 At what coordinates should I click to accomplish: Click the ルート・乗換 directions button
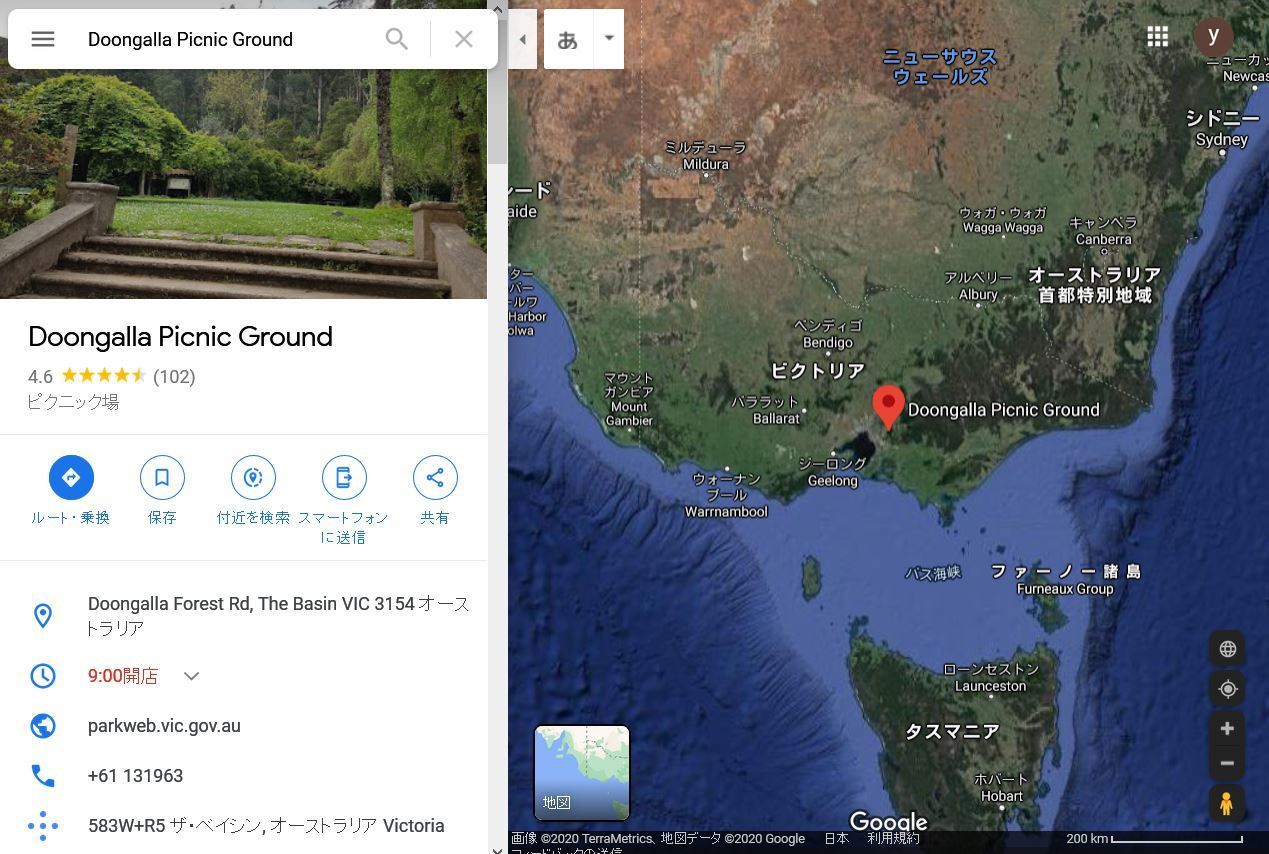click(71, 490)
